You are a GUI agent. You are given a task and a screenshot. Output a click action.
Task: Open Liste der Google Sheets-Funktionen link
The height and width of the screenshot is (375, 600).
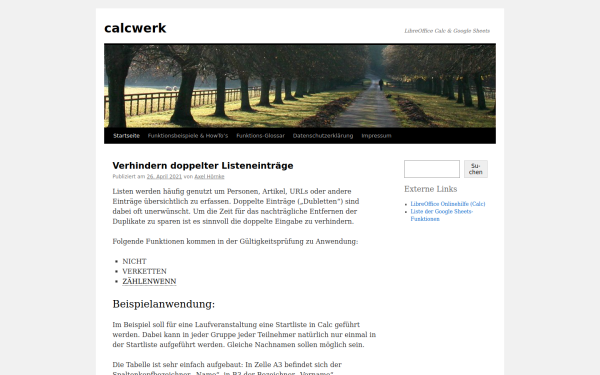click(x=442, y=215)
